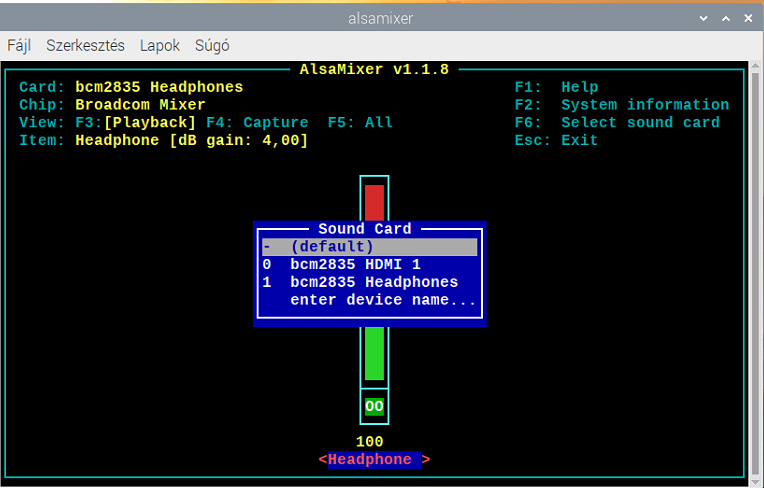Select the Headphone channel label
The image size is (764, 488).
(374, 459)
